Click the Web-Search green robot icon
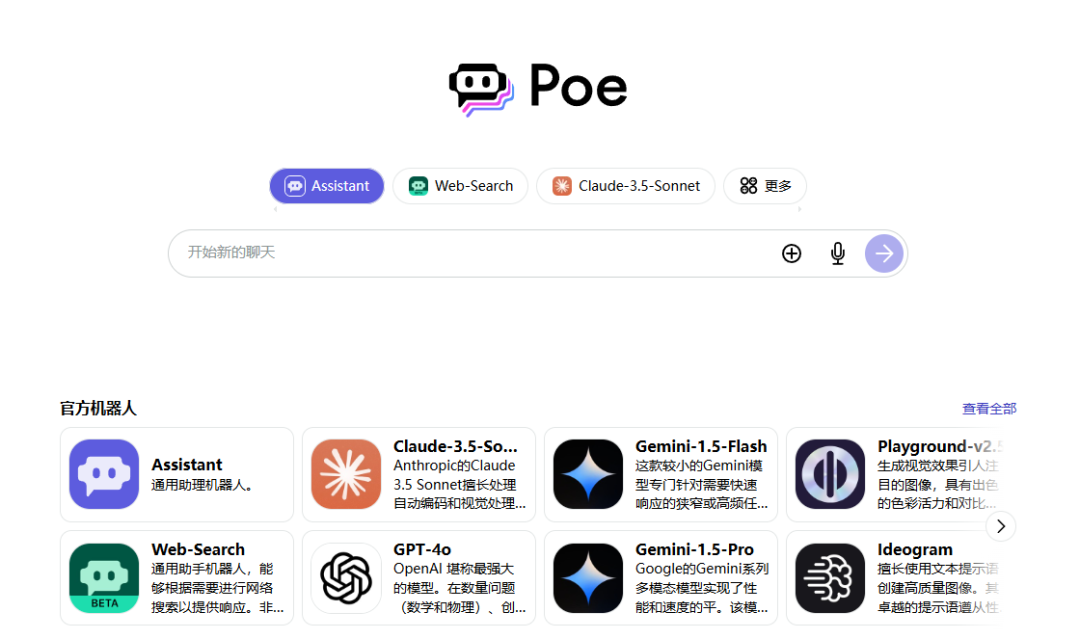This screenshot has width=1080, height=639. (103, 577)
